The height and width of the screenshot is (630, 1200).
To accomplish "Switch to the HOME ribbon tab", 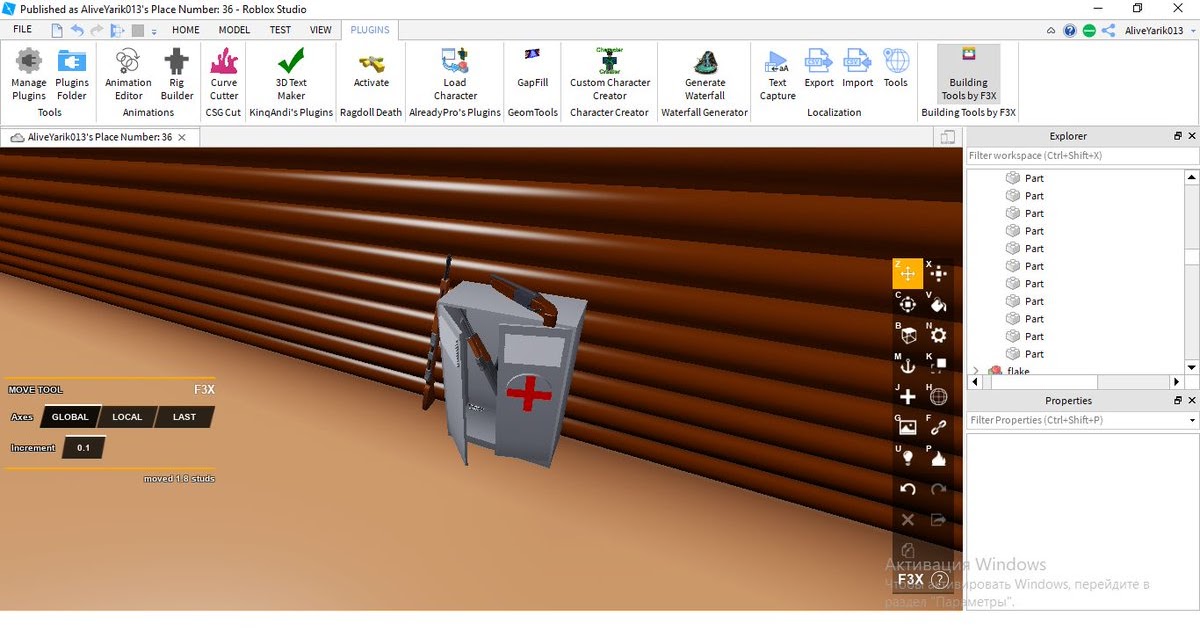I will click(x=186, y=30).
